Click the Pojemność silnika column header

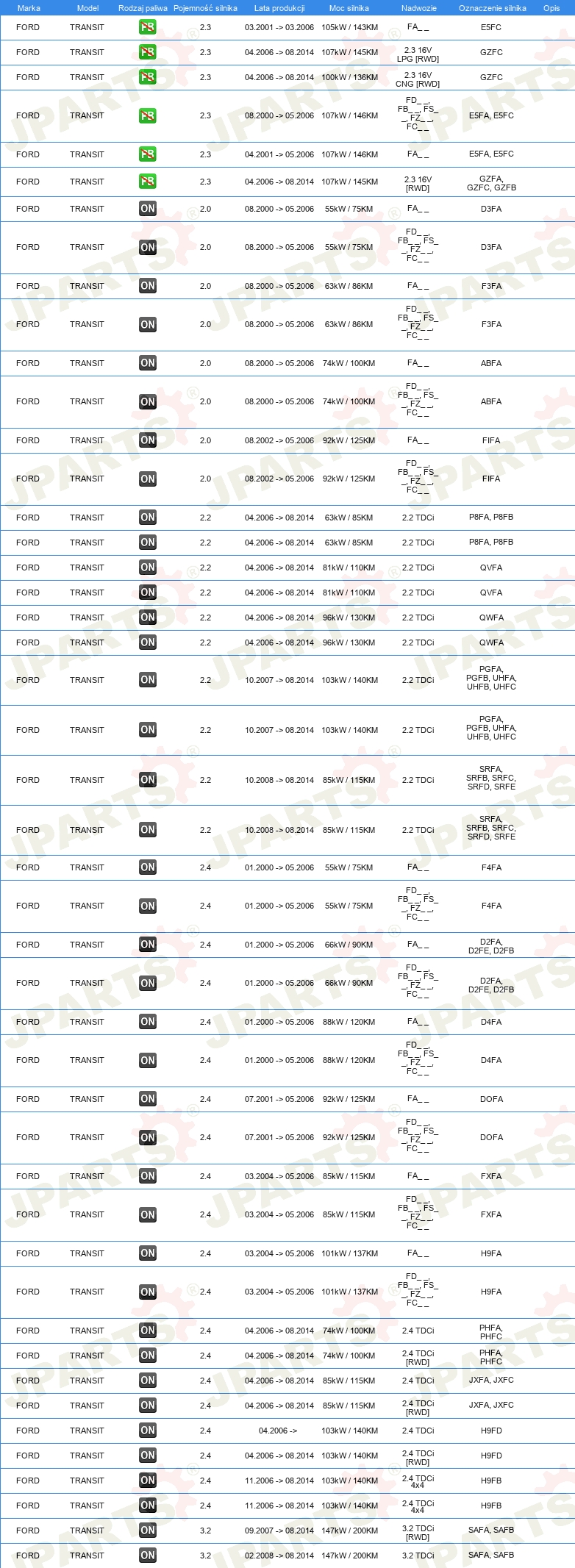pos(205,8)
